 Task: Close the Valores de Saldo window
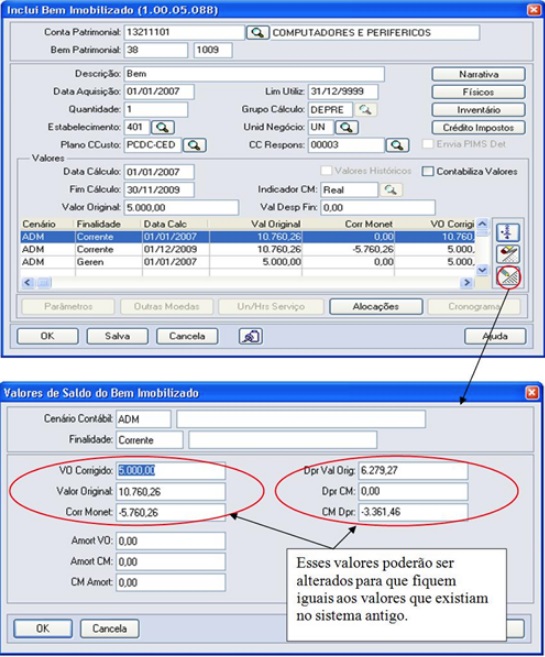point(532,393)
